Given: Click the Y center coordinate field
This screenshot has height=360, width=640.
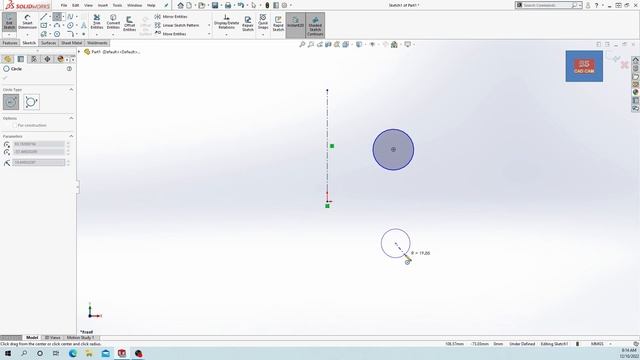Looking at the screenshot, I should (39, 152).
